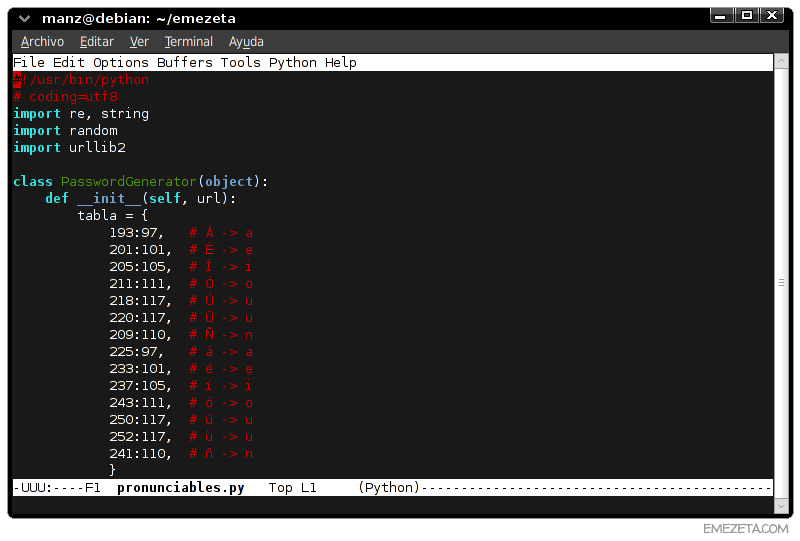Image resolution: width=800 pixels, height=541 pixels.
Task: Open Emacs Python menu
Action: coord(293,62)
